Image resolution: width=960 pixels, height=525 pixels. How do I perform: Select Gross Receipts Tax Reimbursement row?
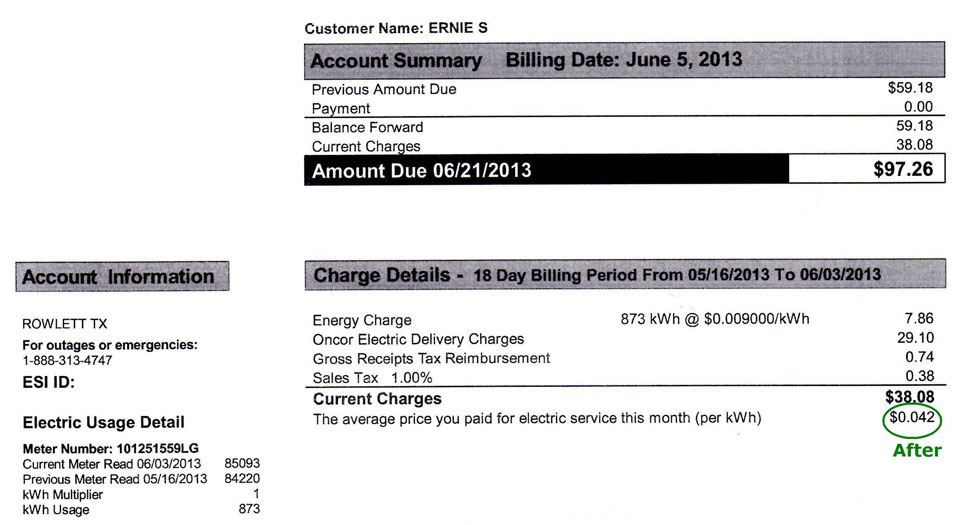pyautogui.click(x=623, y=358)
